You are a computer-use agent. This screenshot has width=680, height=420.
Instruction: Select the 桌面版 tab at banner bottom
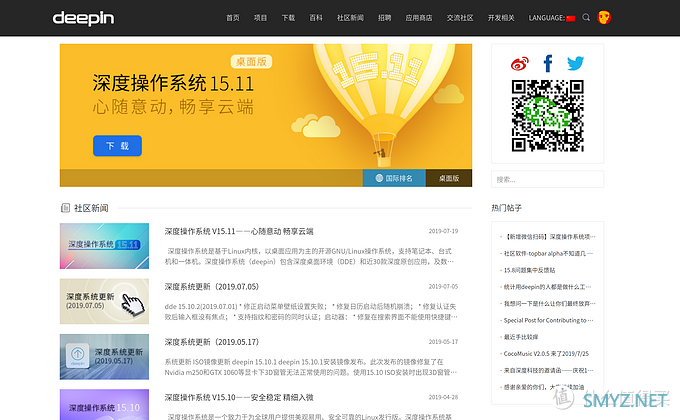(x=449, y=178)
